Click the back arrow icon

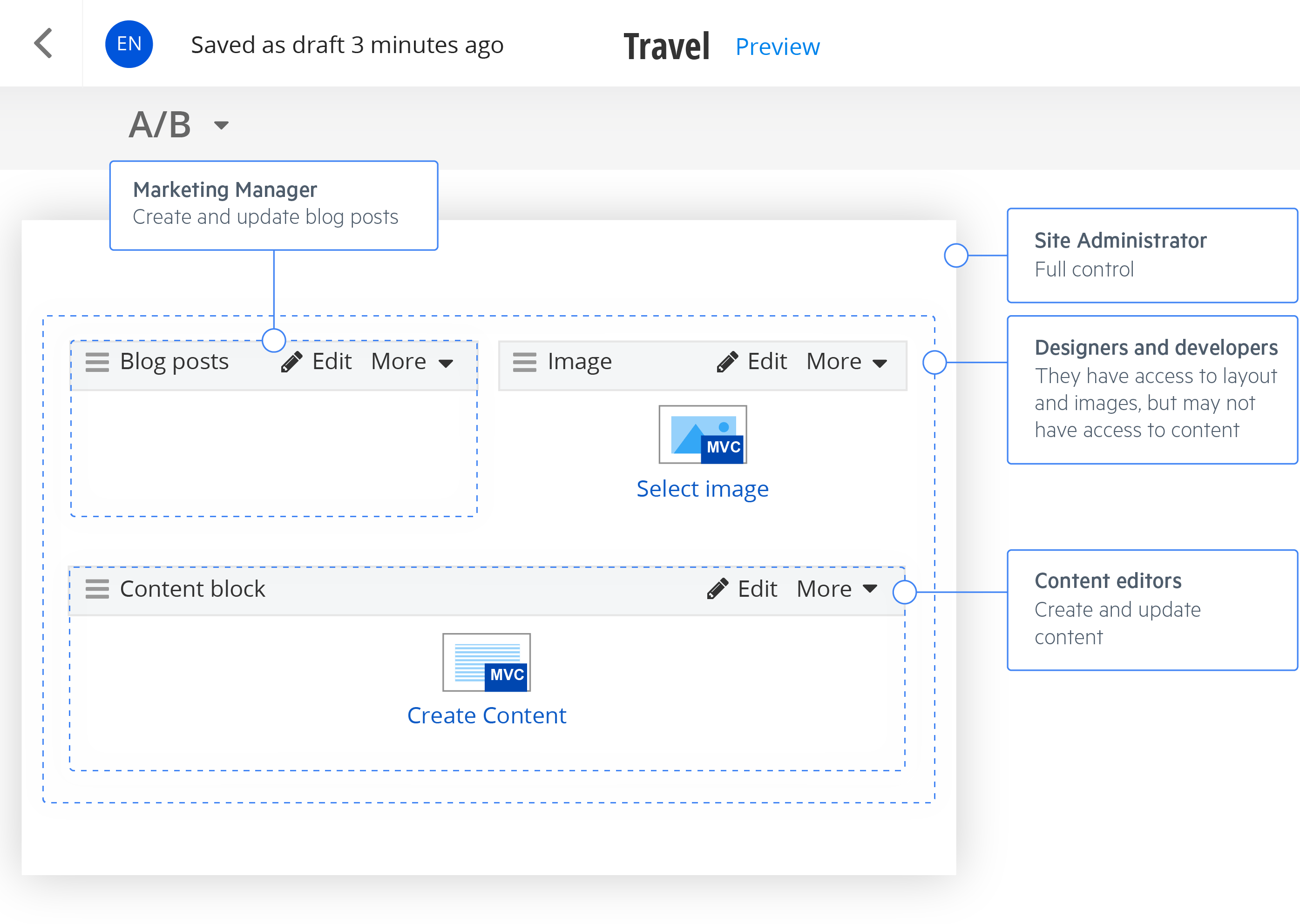[43, 43]
